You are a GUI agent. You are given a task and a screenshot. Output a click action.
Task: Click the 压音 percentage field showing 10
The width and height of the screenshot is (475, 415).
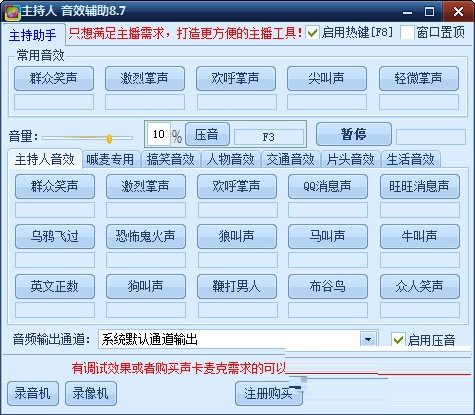tap(159, 134)
